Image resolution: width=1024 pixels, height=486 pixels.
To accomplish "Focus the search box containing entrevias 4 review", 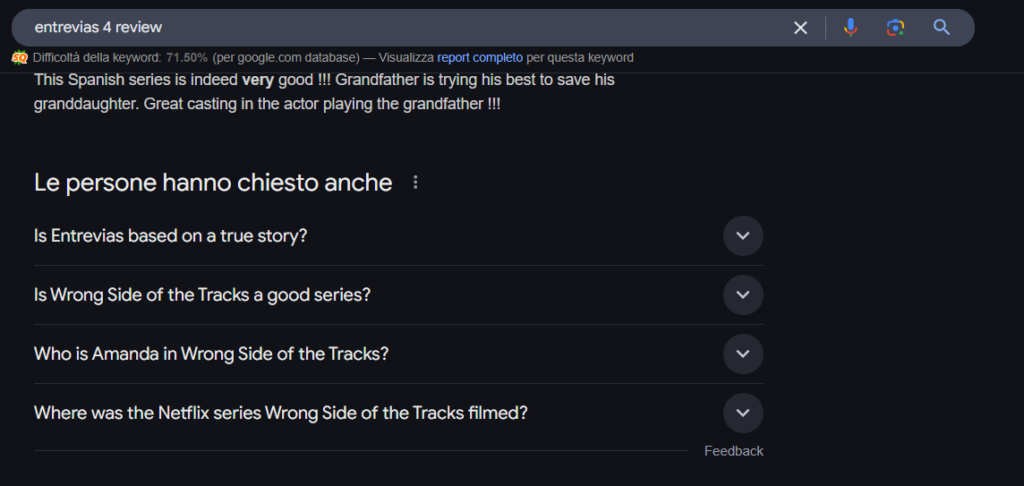I will pyautogui.click(x=405, y=27).
